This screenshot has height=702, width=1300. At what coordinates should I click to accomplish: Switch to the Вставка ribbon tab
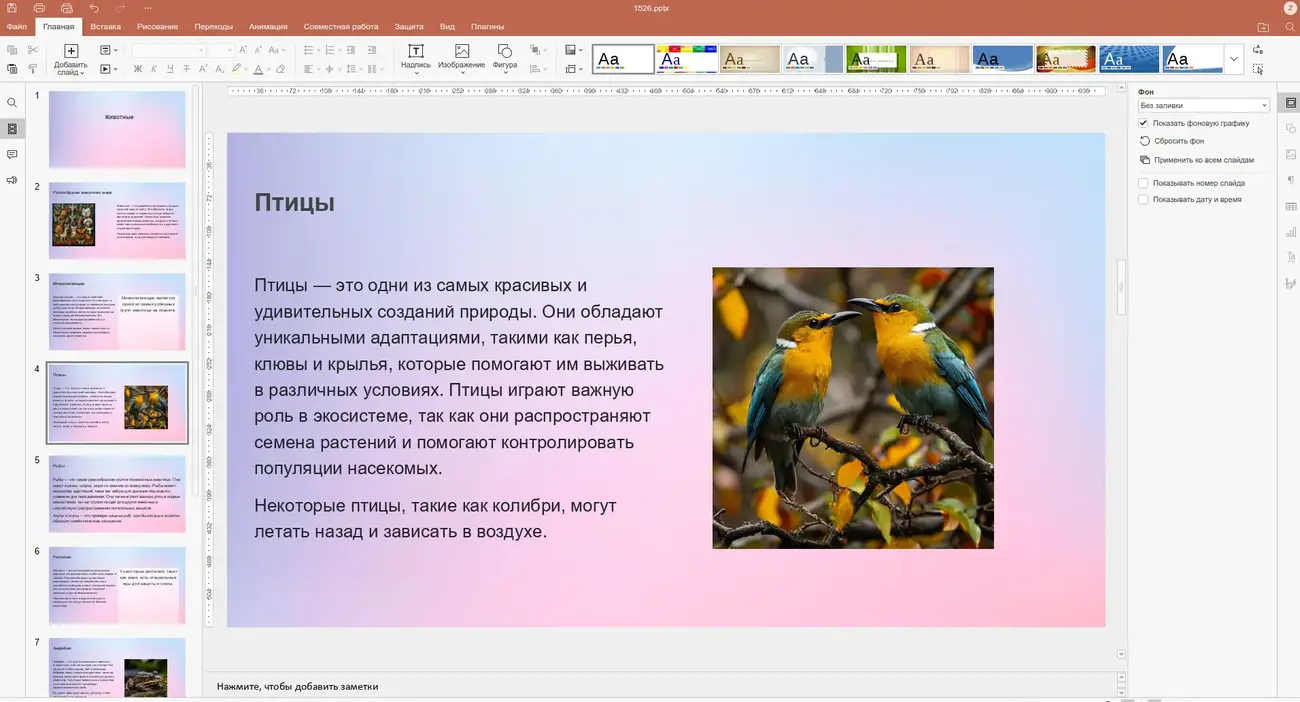coord(105,26)
